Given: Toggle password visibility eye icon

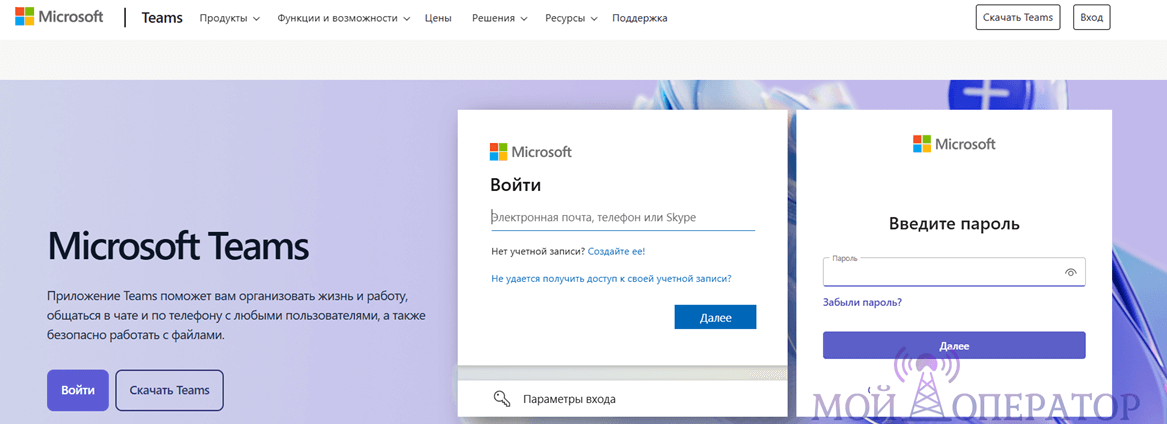Looking at the screenshot, I should pyautogui.click(x=1070, y=273).
